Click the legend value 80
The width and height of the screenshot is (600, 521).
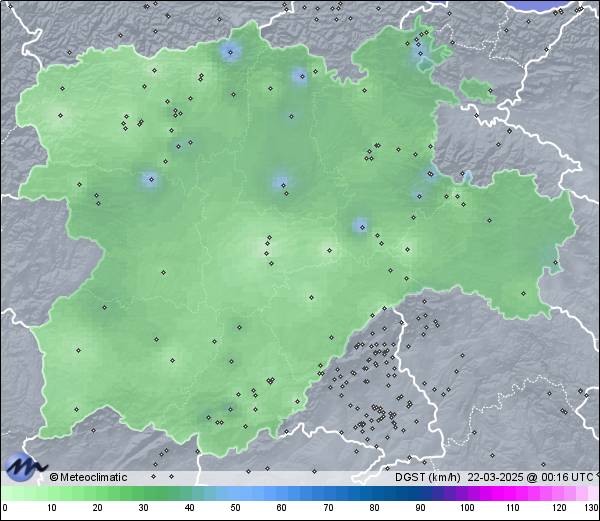[374, 508]
